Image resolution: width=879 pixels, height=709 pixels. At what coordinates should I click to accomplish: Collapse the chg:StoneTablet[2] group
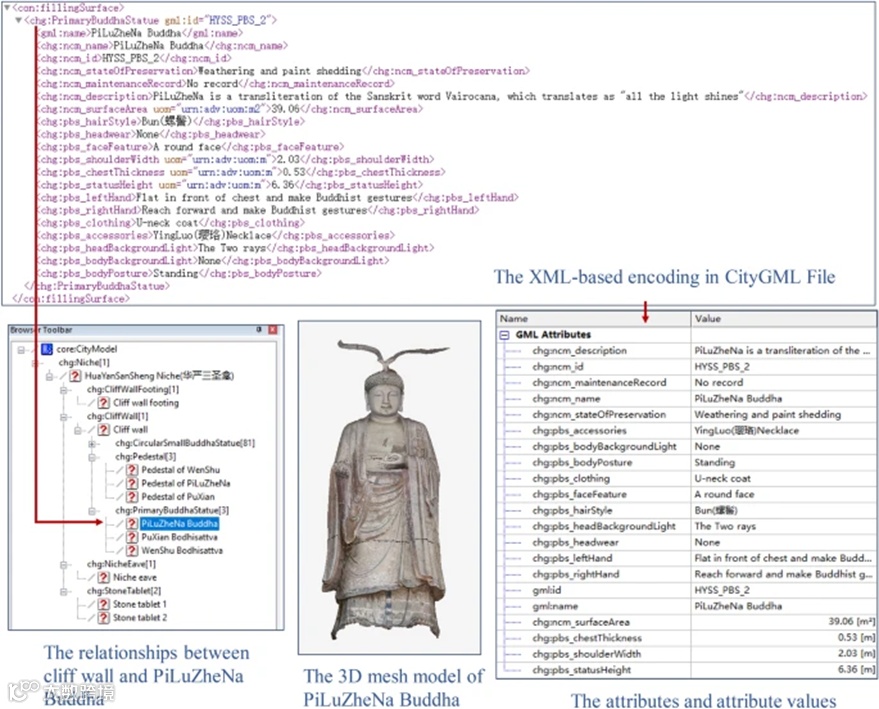click(x=63, y=591)
